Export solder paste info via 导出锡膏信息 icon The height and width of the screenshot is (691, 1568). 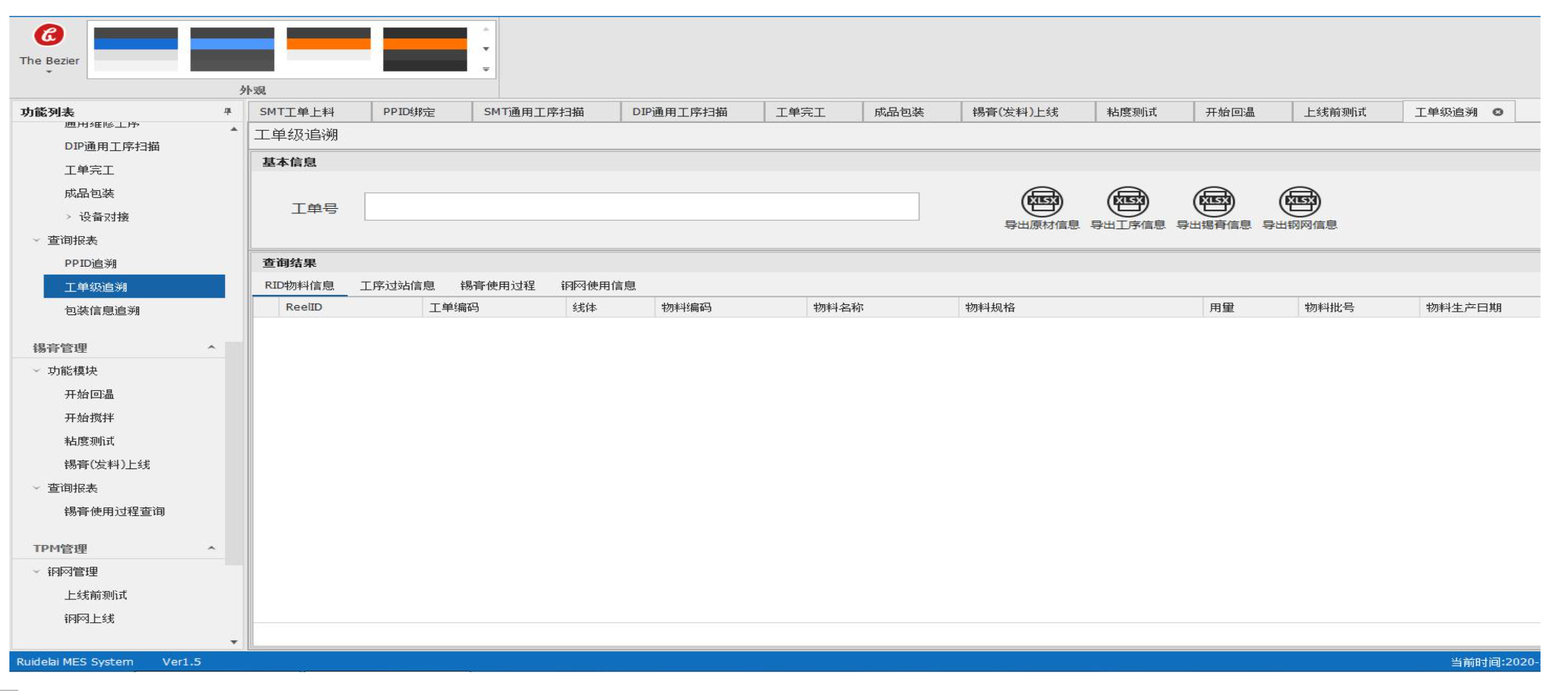pos(1214,202)
